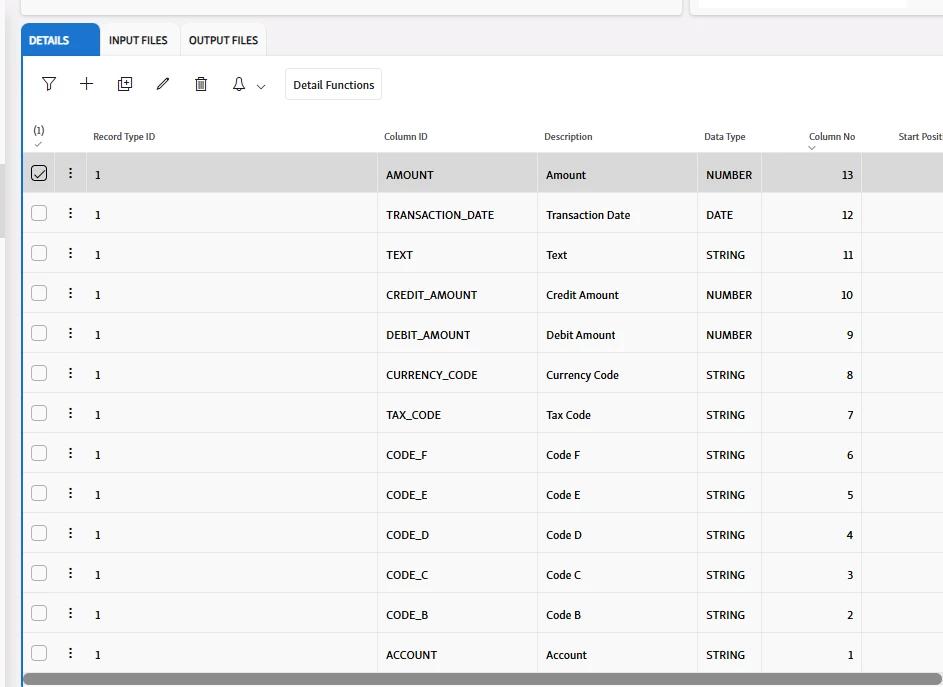
Task: Click the Start Position column header
Action: point(920,137)
